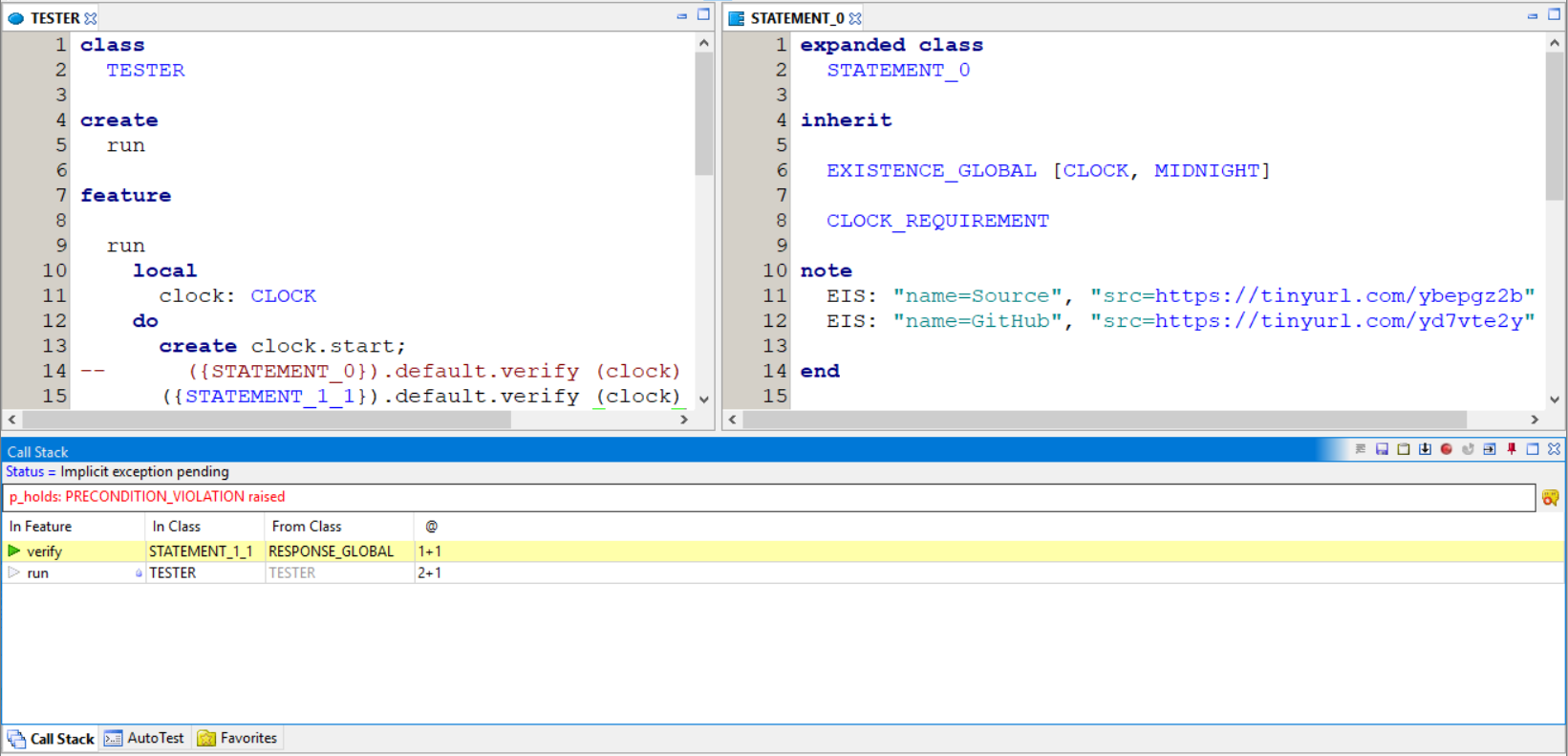1568x756 pixels.
Task: Click the down scroll arrow in STATEMENT_0 editor
Action: [1555, 399]
